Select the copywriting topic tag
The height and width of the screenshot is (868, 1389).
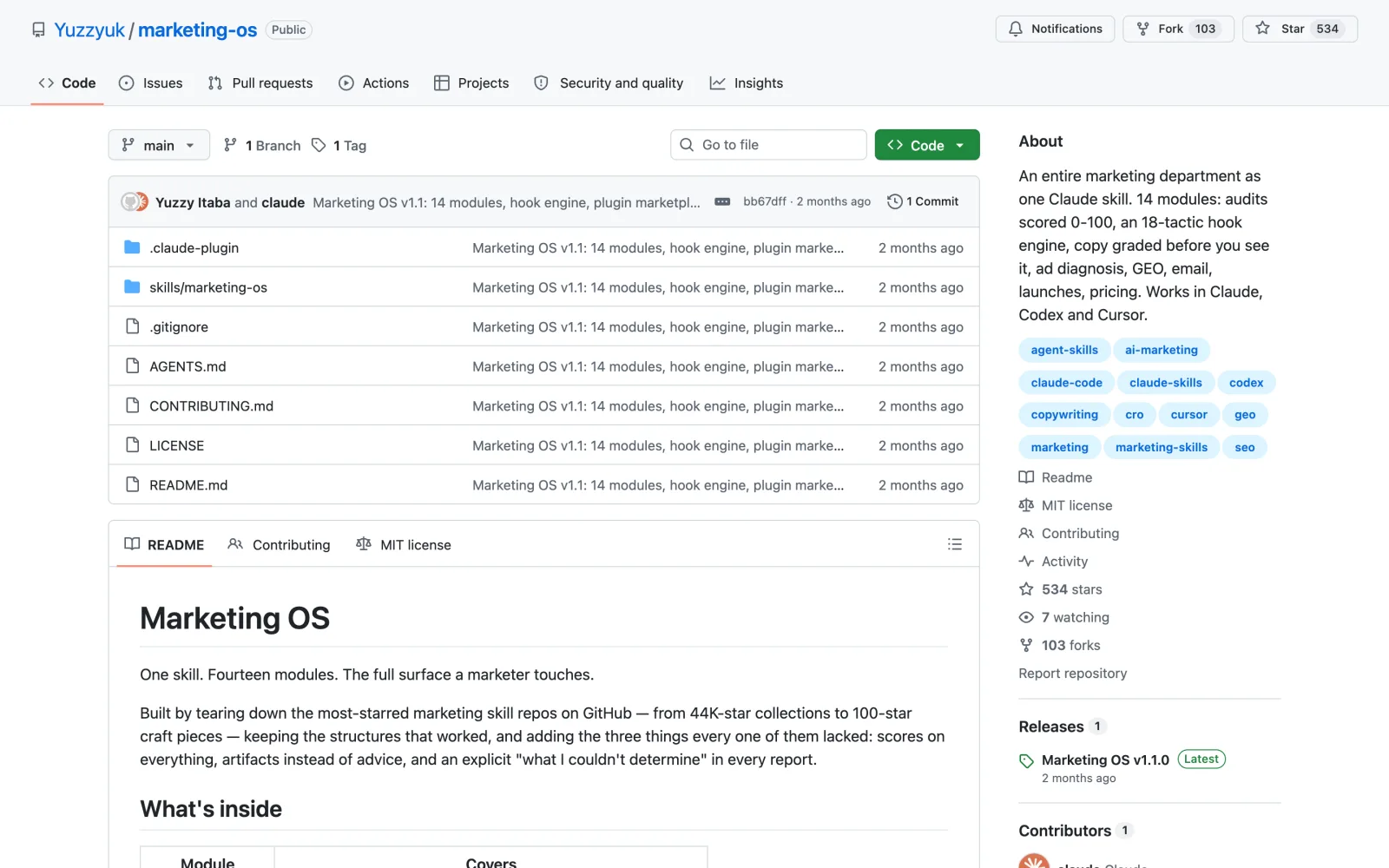1064,415
